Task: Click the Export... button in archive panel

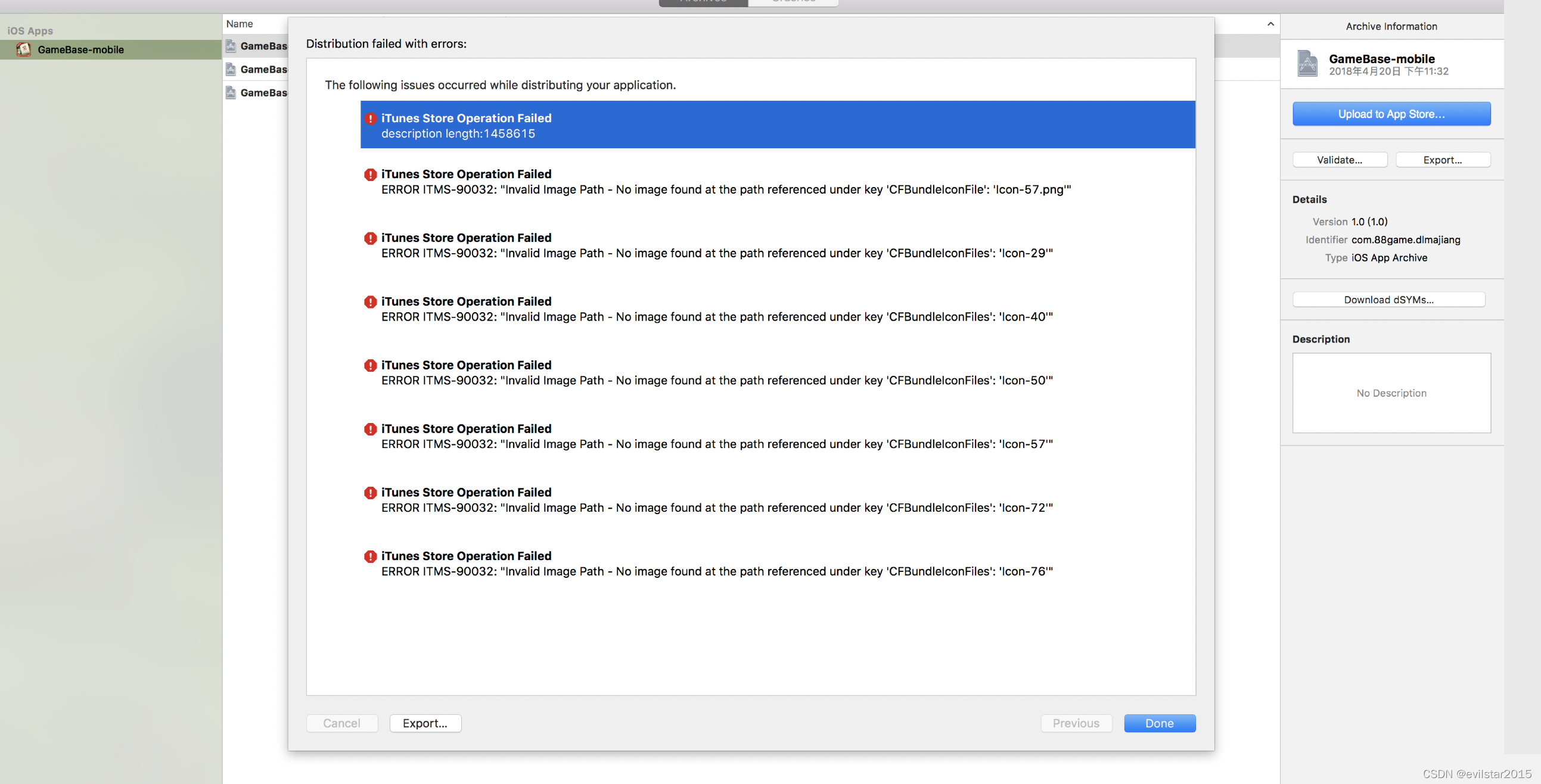Action: click(1441, 160)
